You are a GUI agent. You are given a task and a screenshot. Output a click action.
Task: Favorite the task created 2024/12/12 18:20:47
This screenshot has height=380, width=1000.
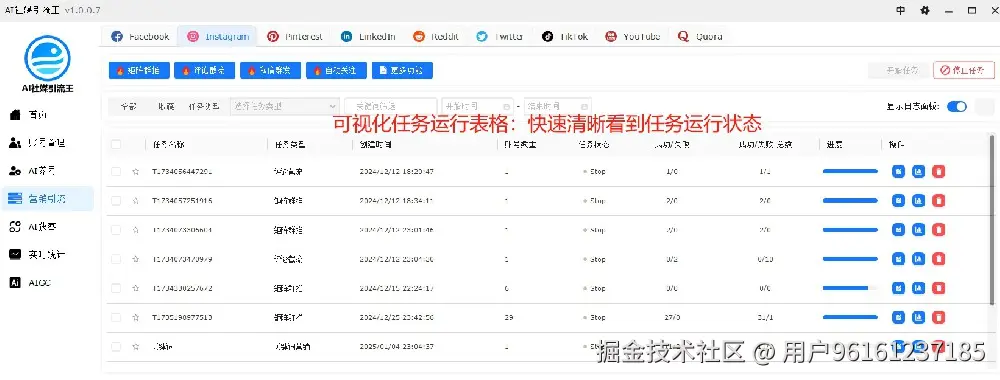[x=135, y=172]
